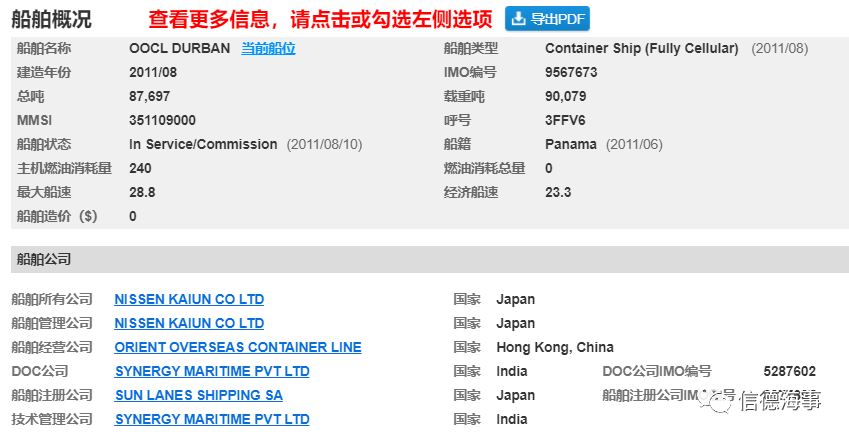Viewport: 849px width, 438px height.
Task: Open the NISSEN KAIUN CO LTD ship manager link
Action: click(189, 323)
